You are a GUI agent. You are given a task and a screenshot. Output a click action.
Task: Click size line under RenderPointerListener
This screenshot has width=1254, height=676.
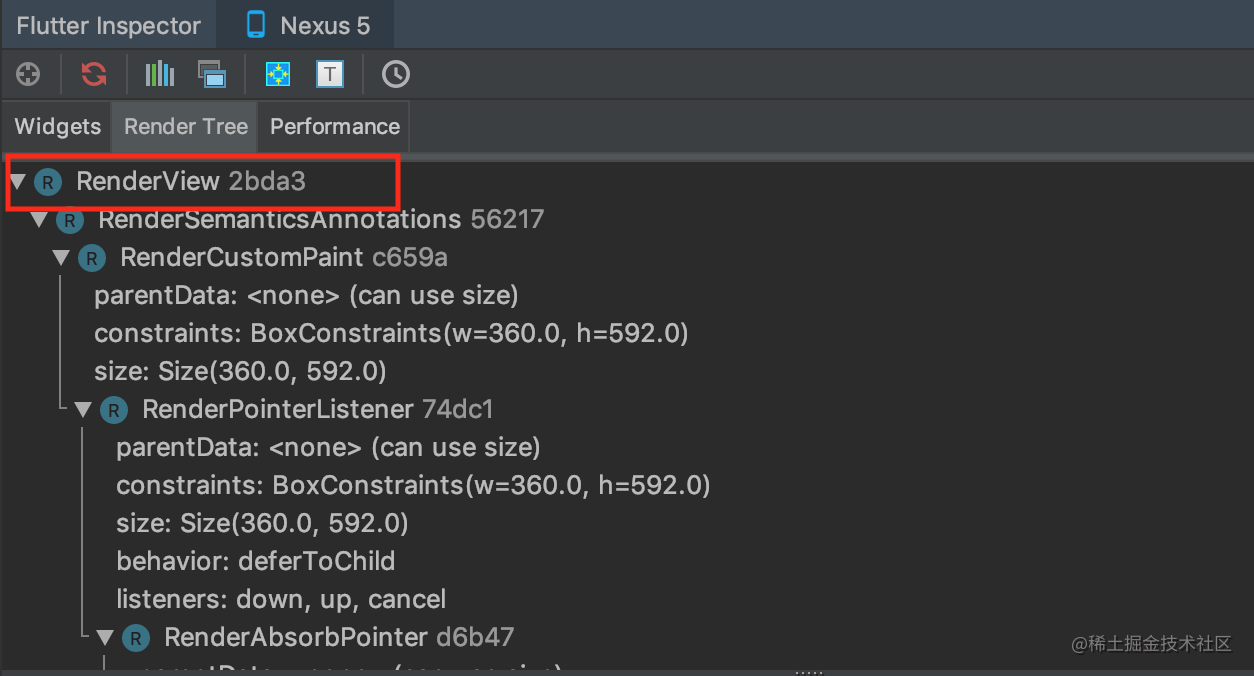point(262,523)
